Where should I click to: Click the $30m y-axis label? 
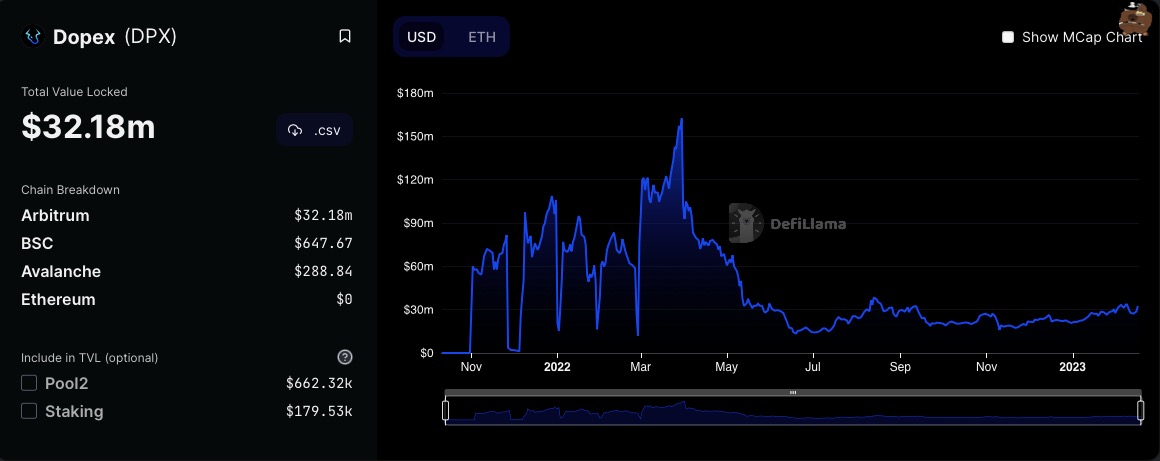pos(417,310)
